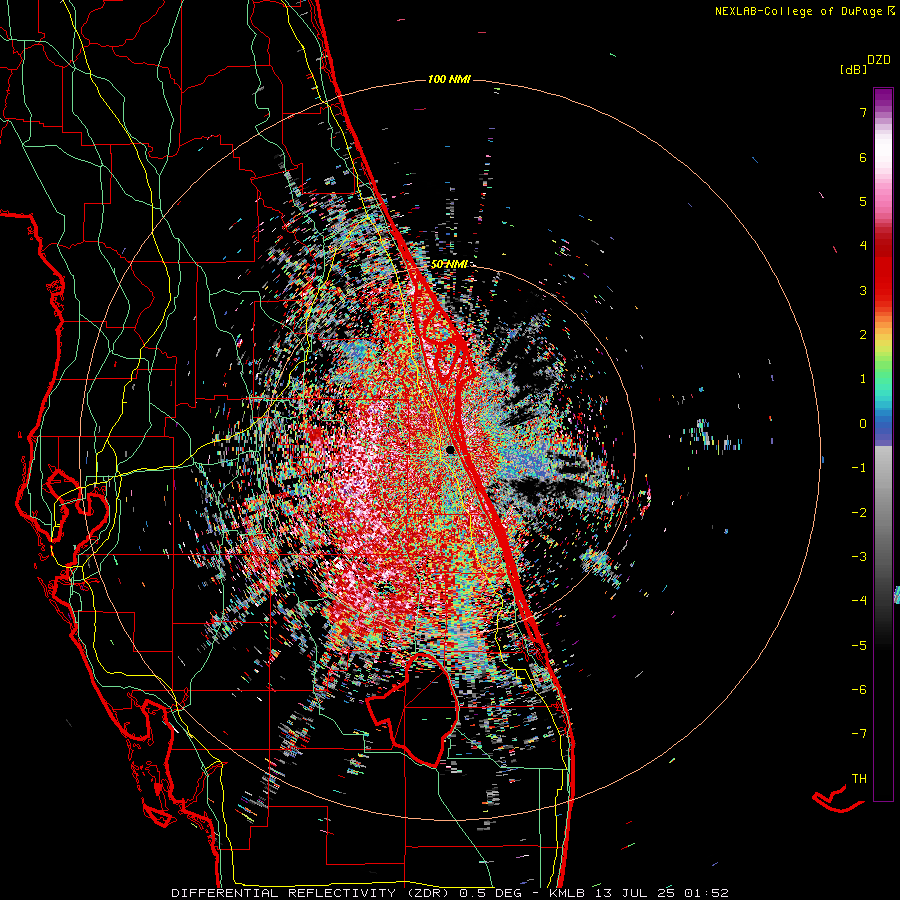Click the black KMLB radar site dot
900x900 pixels.
click(451, 450)
